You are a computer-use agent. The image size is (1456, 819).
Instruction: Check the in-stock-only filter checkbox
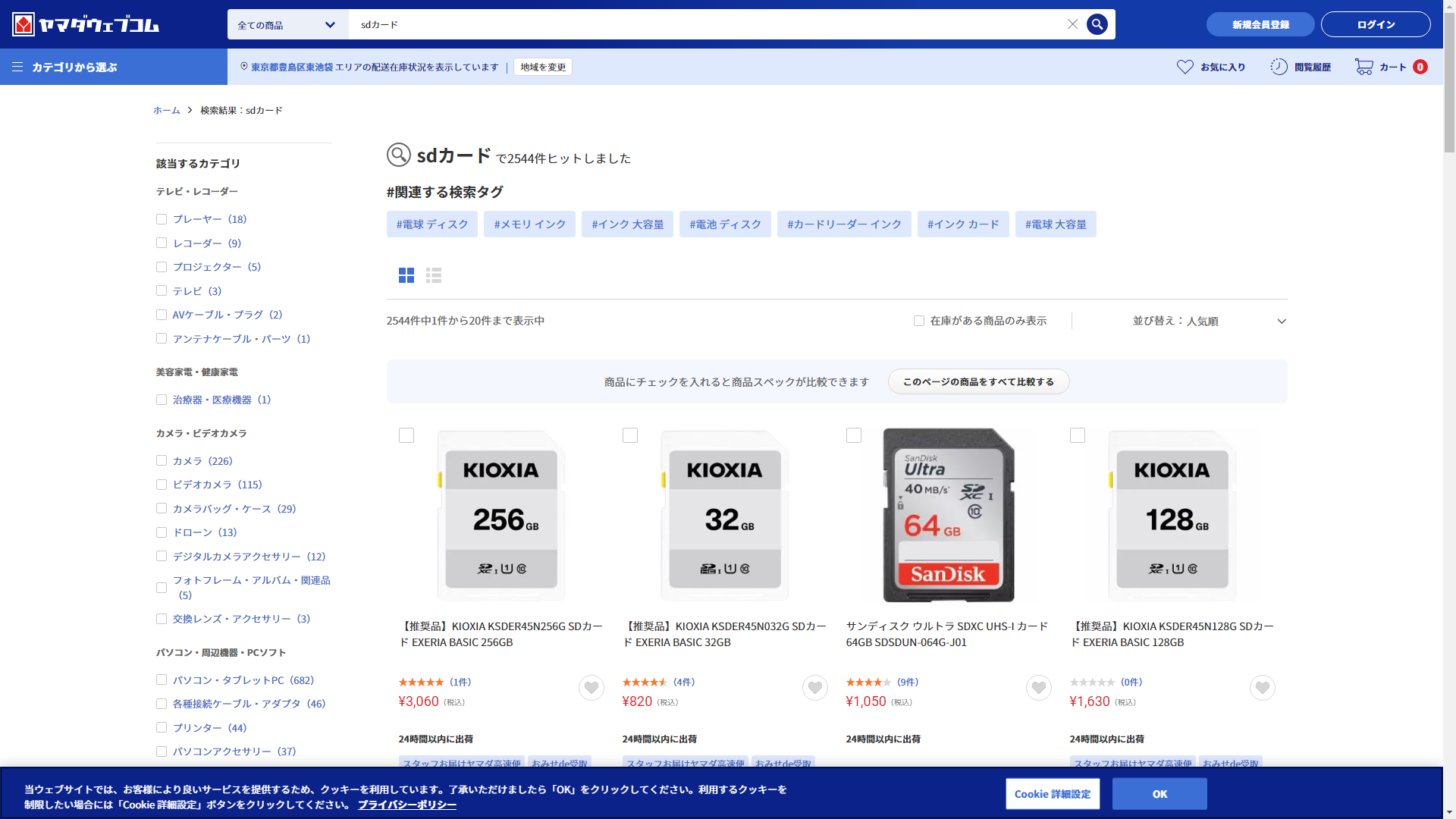pos(919,321)
